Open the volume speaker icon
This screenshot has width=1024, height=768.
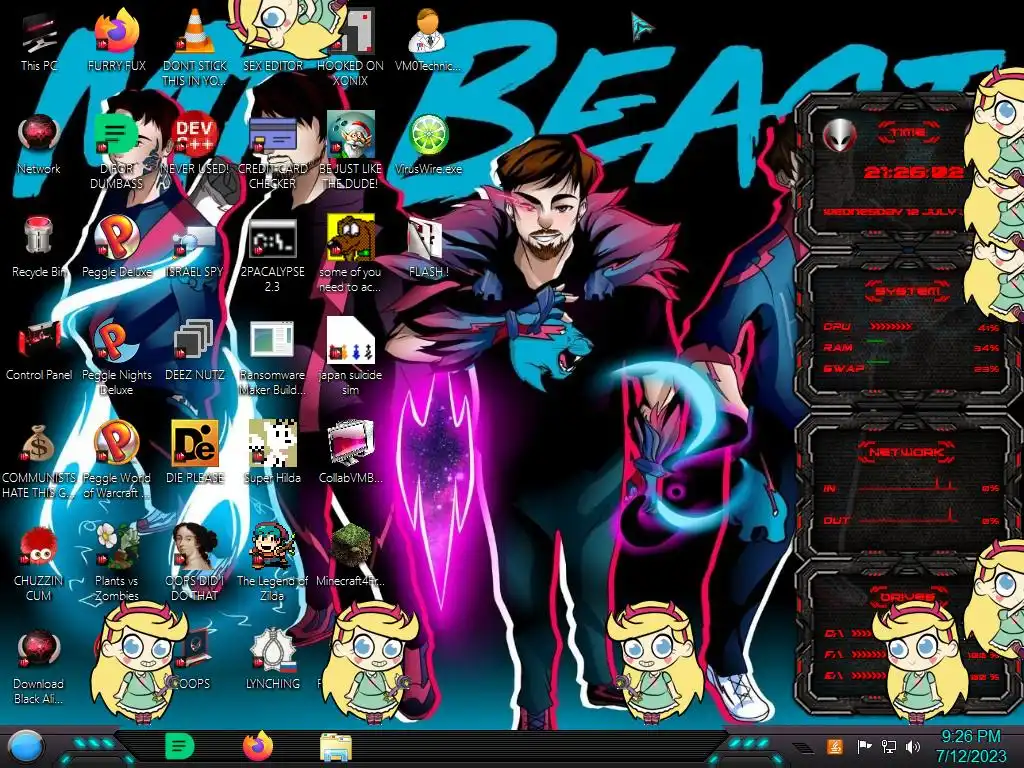click(912, 746)
